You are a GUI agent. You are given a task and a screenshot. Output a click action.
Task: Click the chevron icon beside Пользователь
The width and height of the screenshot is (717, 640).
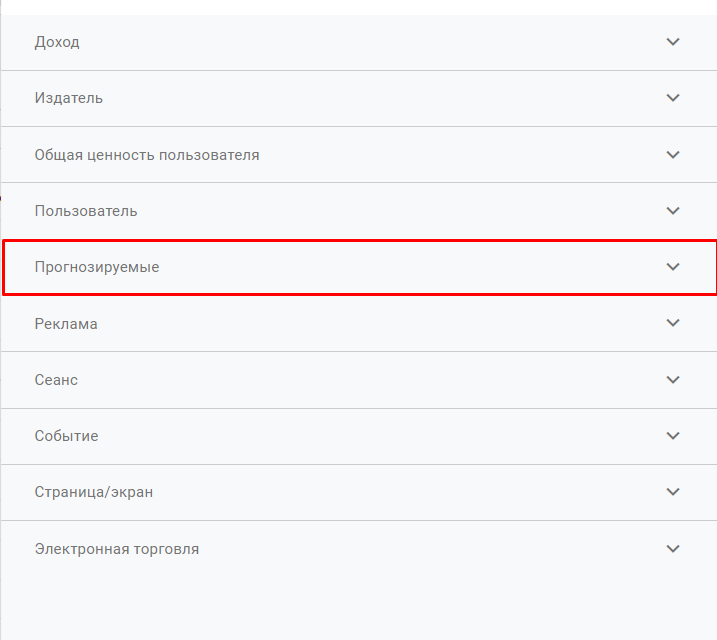[673, 211]
